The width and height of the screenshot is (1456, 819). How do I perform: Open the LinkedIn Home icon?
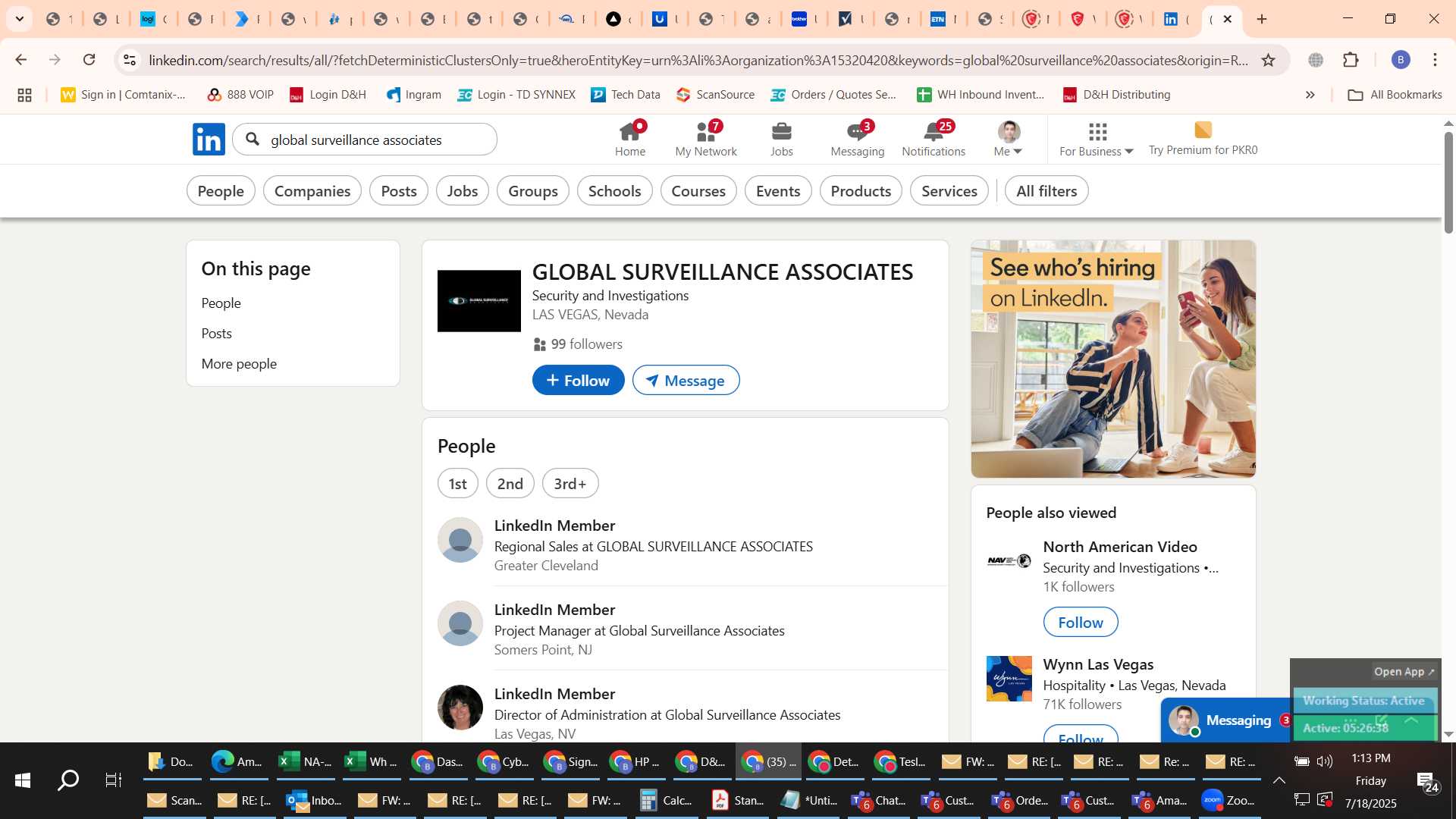(x=629, y=139)
